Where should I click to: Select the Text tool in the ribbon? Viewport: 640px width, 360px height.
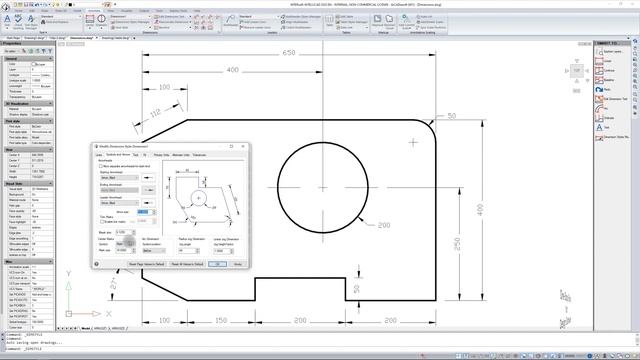click(7, 22)
